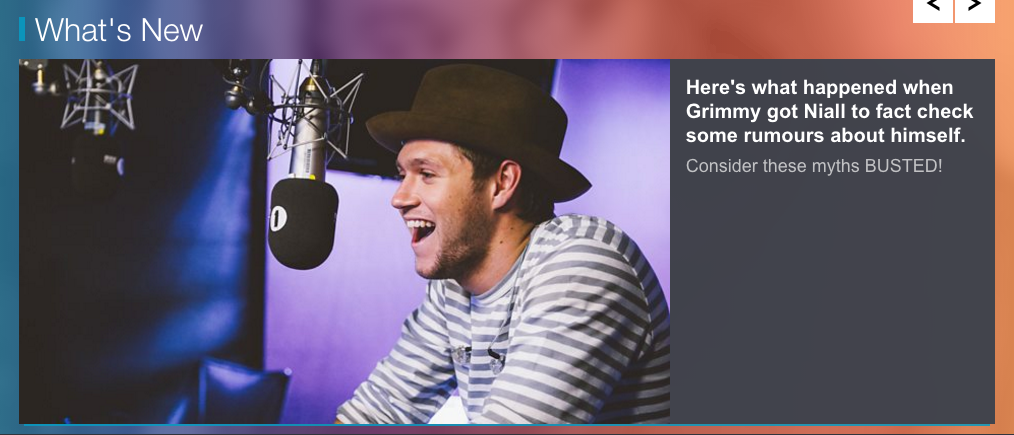Click the brown hat in the photo
Viewport: 1014px width, 435px height.
coord(479,129)
